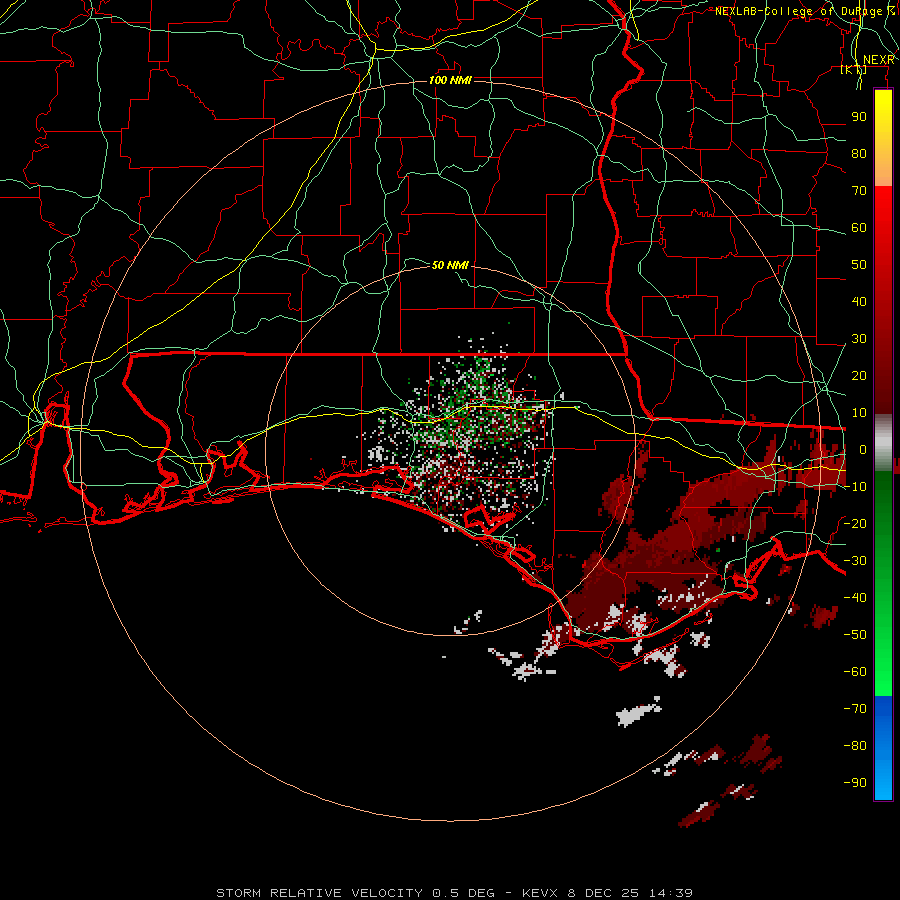Click the -20 value on velocity scale

[x=855, y=523]
